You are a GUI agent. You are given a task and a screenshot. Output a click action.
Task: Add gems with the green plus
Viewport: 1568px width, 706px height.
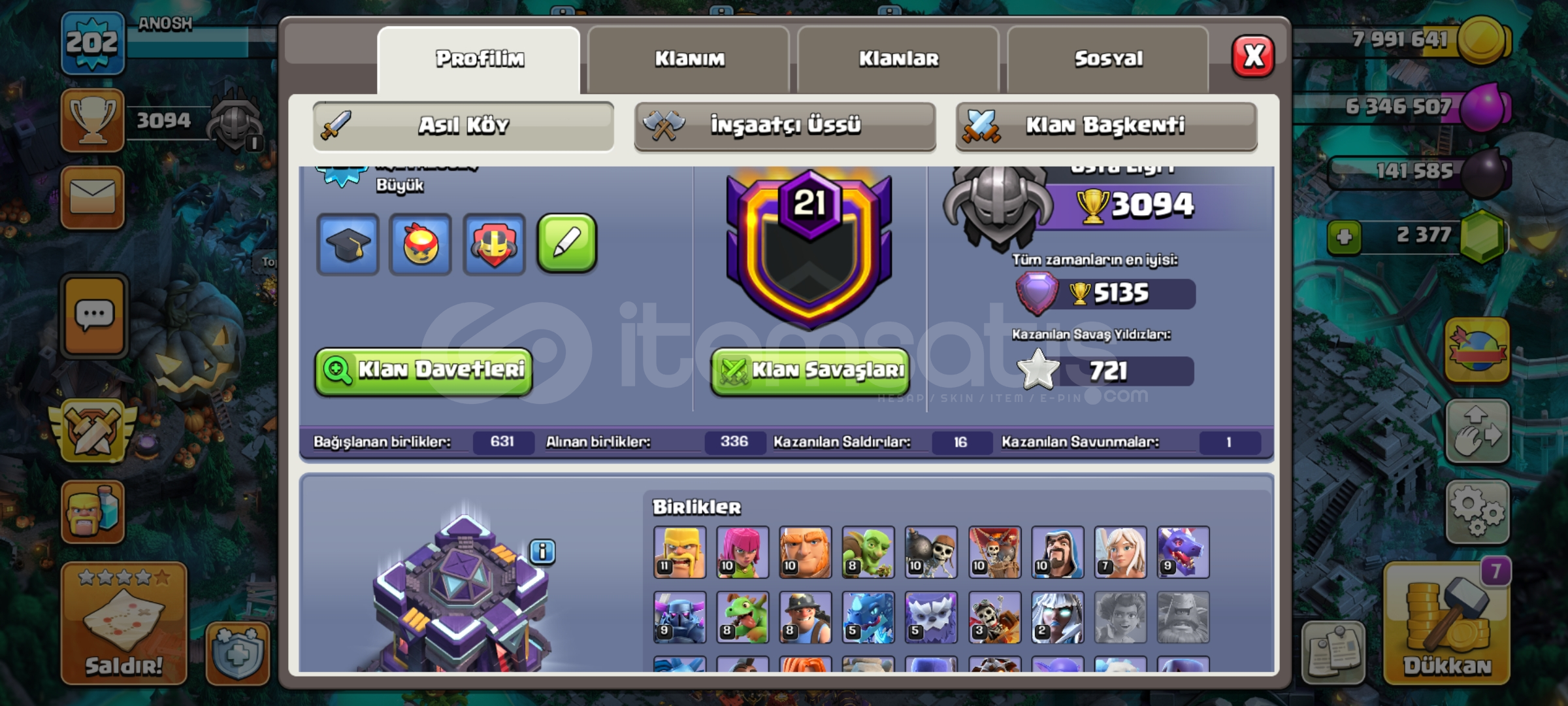pos(1344,237)
